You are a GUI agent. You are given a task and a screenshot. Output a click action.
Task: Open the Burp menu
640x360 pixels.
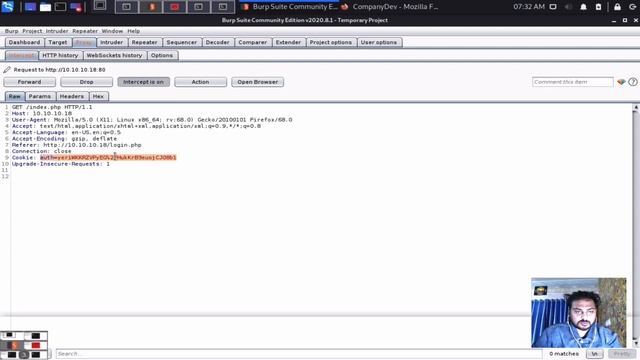(11, 31)
